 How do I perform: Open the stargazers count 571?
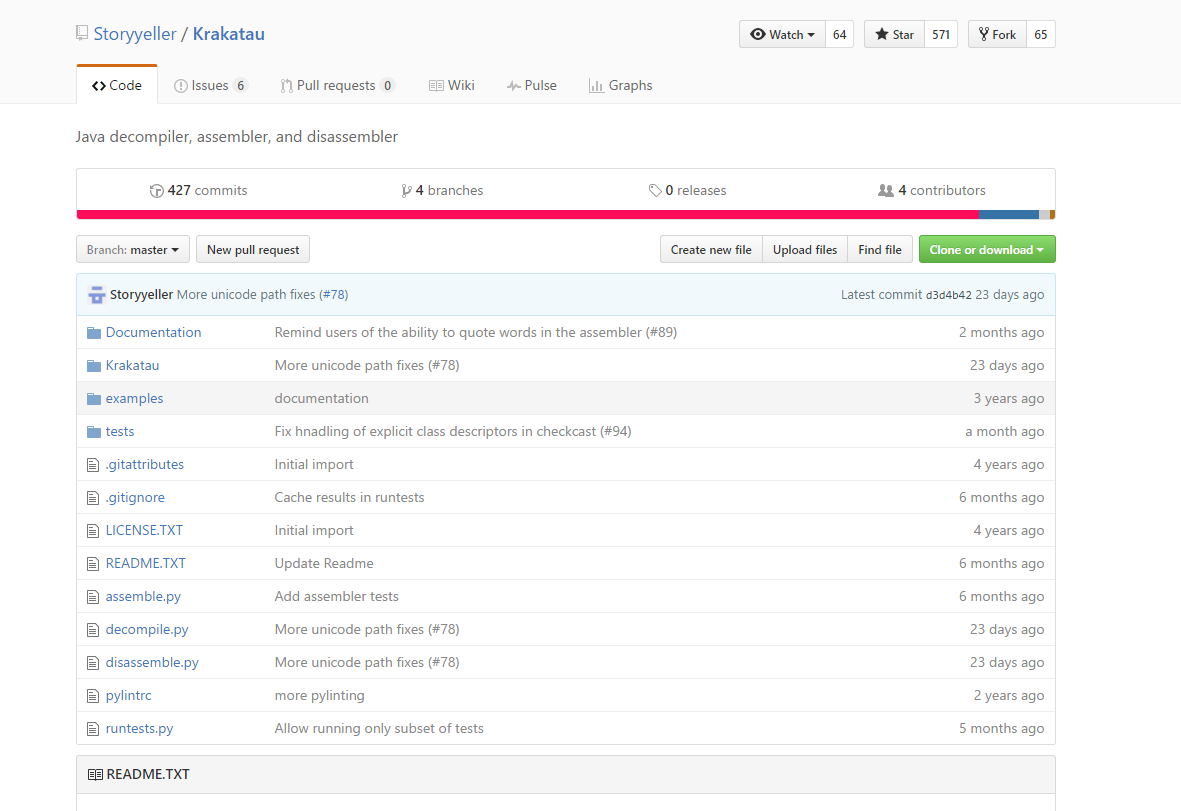[x=941, y=35]
